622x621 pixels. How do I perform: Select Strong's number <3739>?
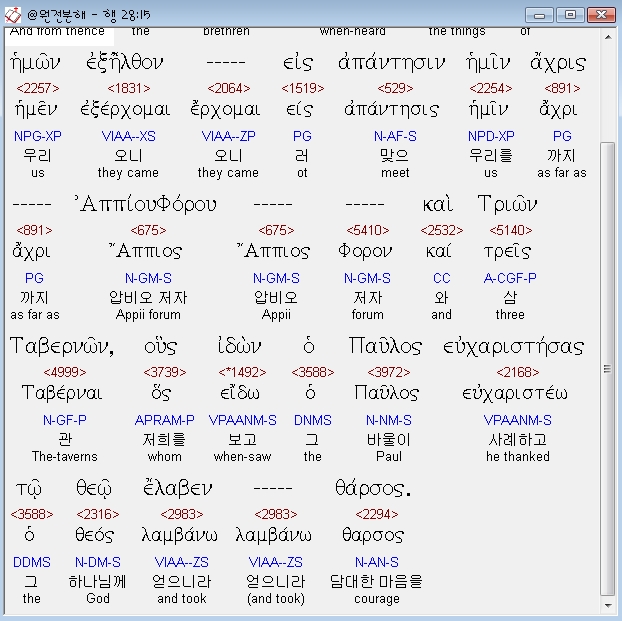[165, 372]
